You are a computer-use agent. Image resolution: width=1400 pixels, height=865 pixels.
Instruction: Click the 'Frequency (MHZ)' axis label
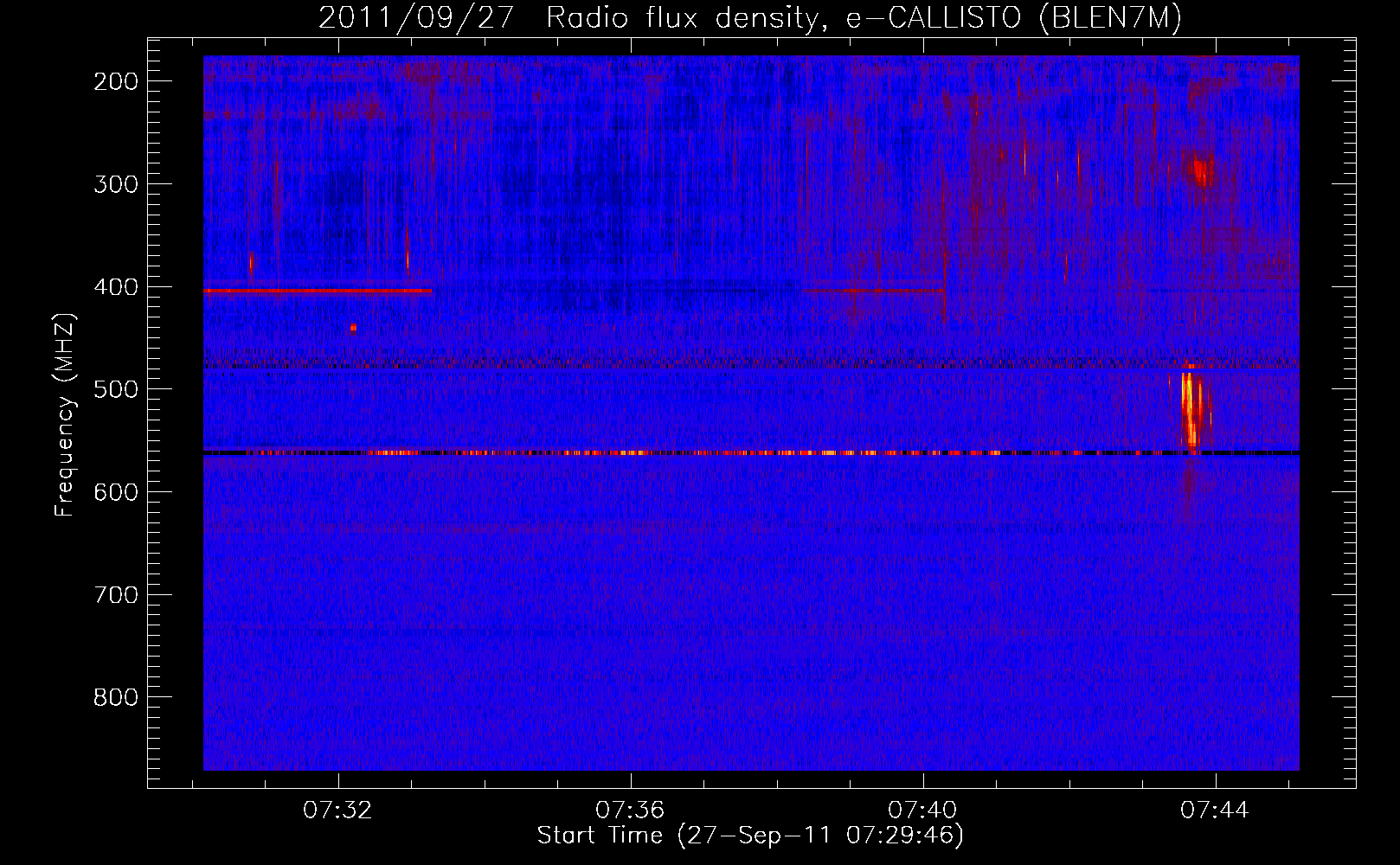point(65,414)
